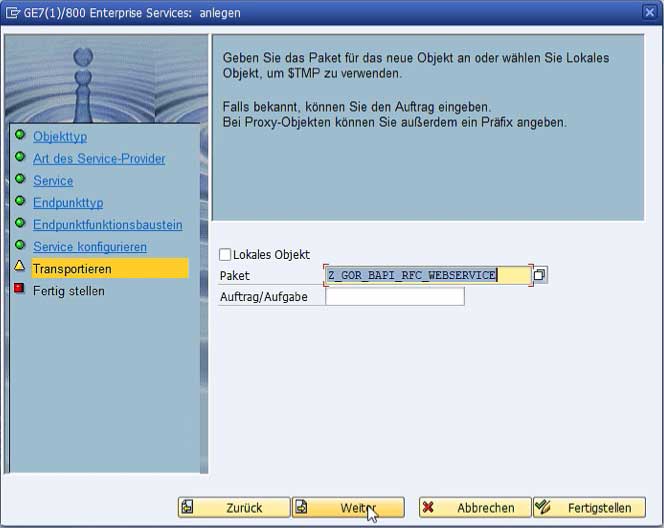Open the Endpunkttyp step link
Screen dimensions: 664x528
67,203
